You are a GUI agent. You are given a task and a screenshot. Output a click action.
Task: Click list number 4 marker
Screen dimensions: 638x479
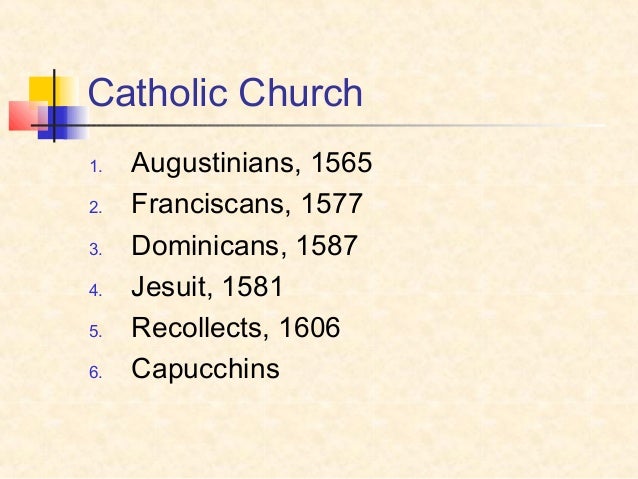(96, 291)
